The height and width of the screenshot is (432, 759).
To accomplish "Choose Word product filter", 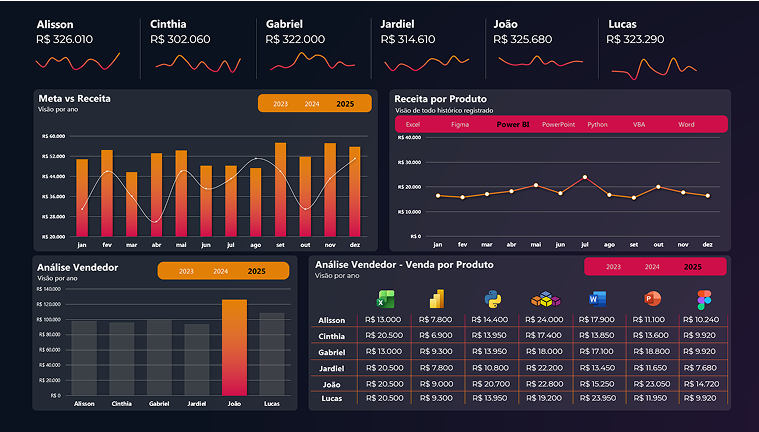I will [686, 124].
